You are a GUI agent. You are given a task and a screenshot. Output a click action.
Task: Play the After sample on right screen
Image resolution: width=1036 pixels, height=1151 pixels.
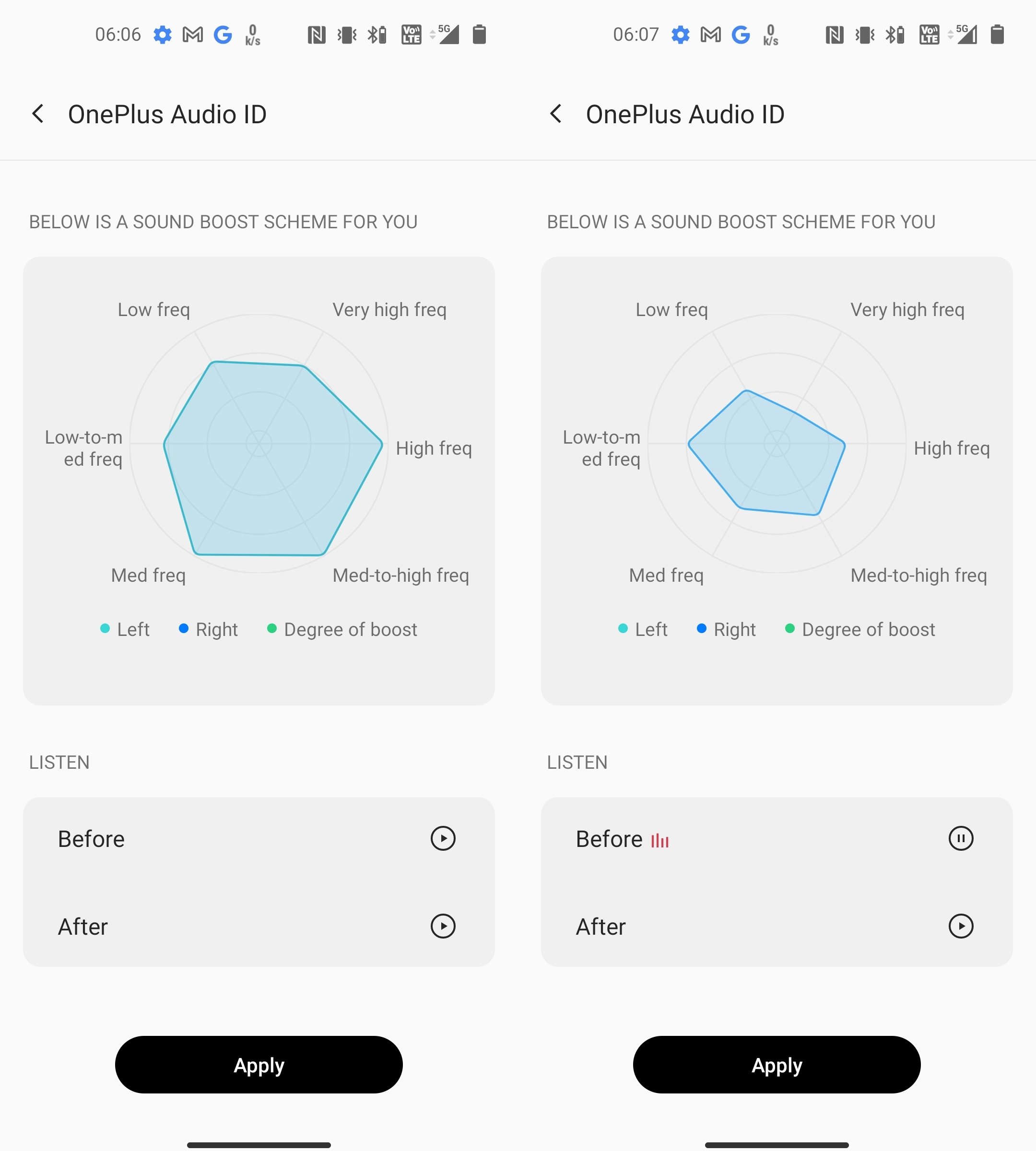(961, 926)
